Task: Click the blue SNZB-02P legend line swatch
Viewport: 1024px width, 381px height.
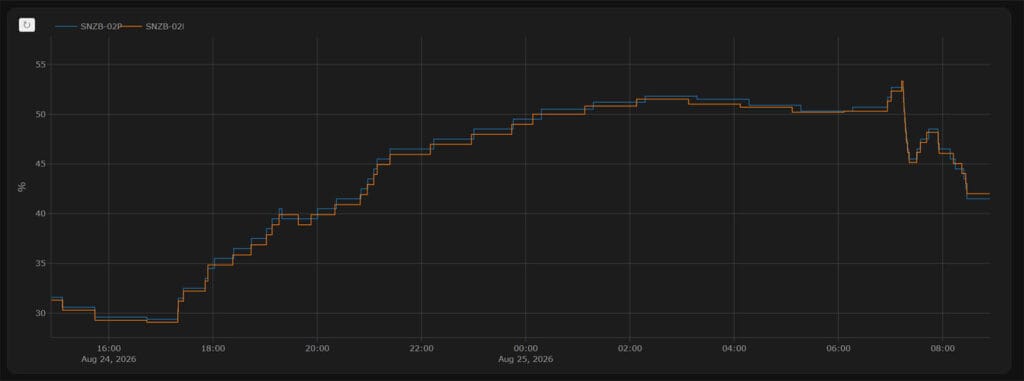Action: coord(66,26)
